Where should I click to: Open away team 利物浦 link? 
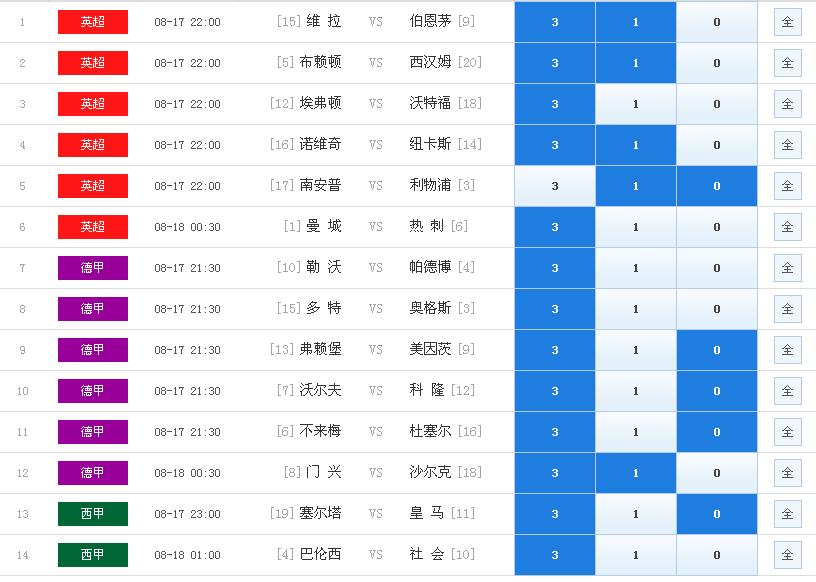tap(430, 185)
